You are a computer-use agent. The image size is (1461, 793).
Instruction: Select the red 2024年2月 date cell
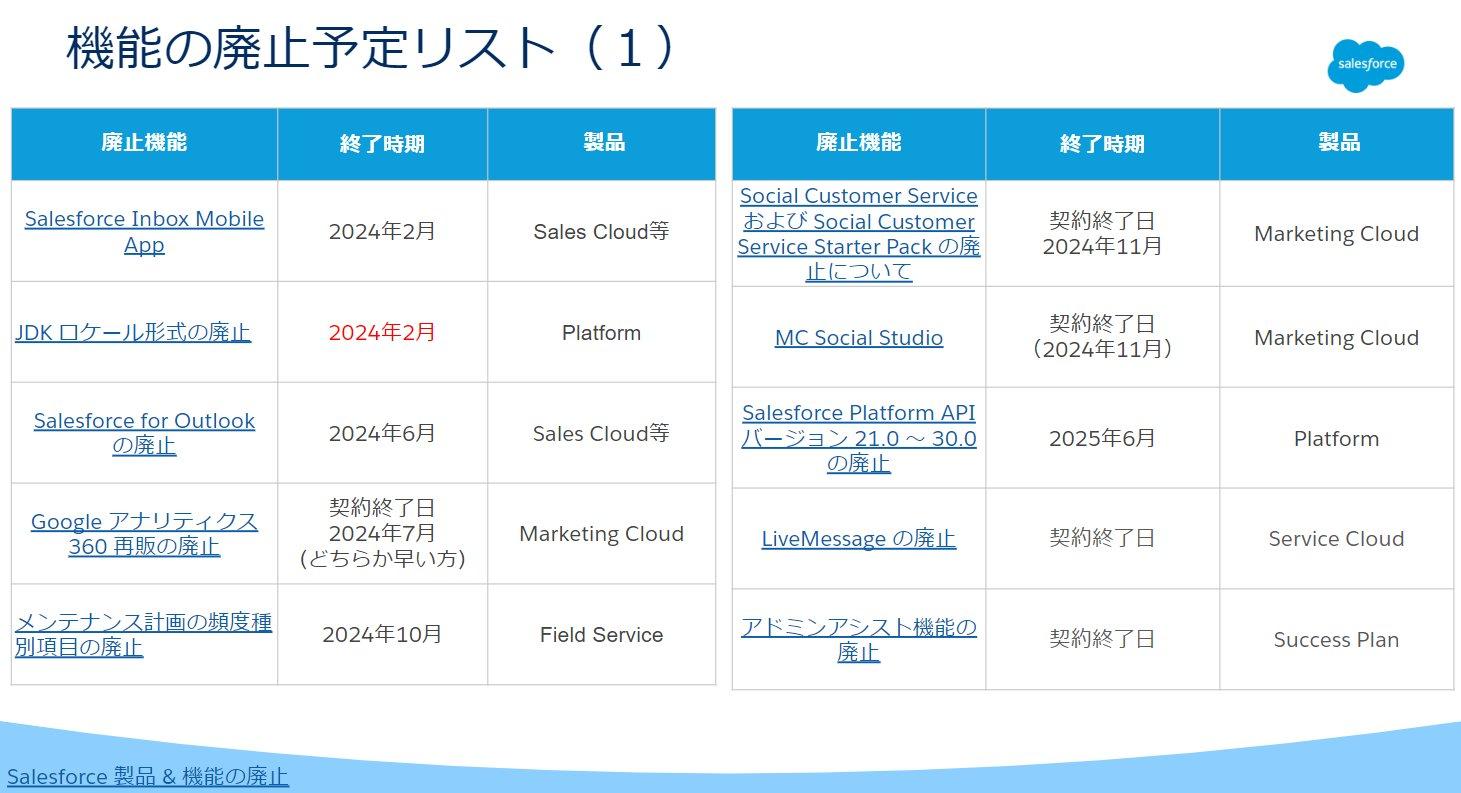[x=382, y=332]
